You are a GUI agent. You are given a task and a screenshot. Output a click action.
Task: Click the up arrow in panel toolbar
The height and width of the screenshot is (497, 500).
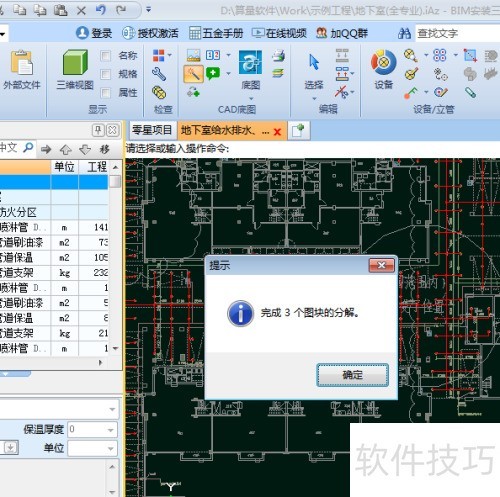tap(65, 150)
